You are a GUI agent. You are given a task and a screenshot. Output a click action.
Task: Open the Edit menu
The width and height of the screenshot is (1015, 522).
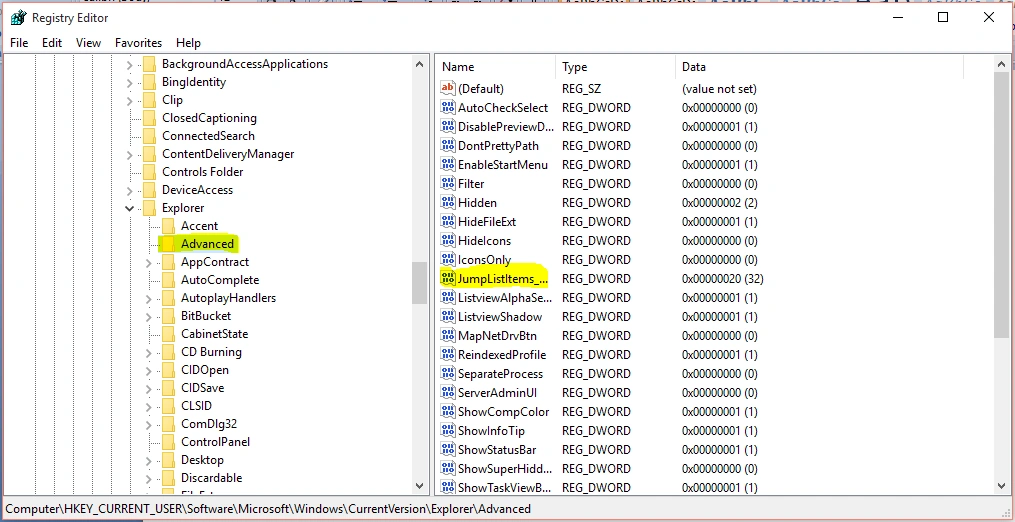[52, 43]
